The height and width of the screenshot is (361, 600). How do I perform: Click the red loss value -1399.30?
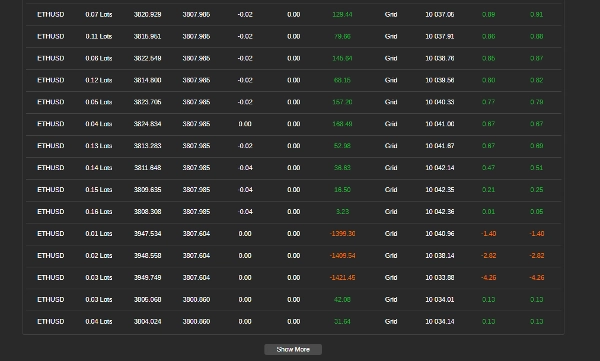click(x=342, y=234)
